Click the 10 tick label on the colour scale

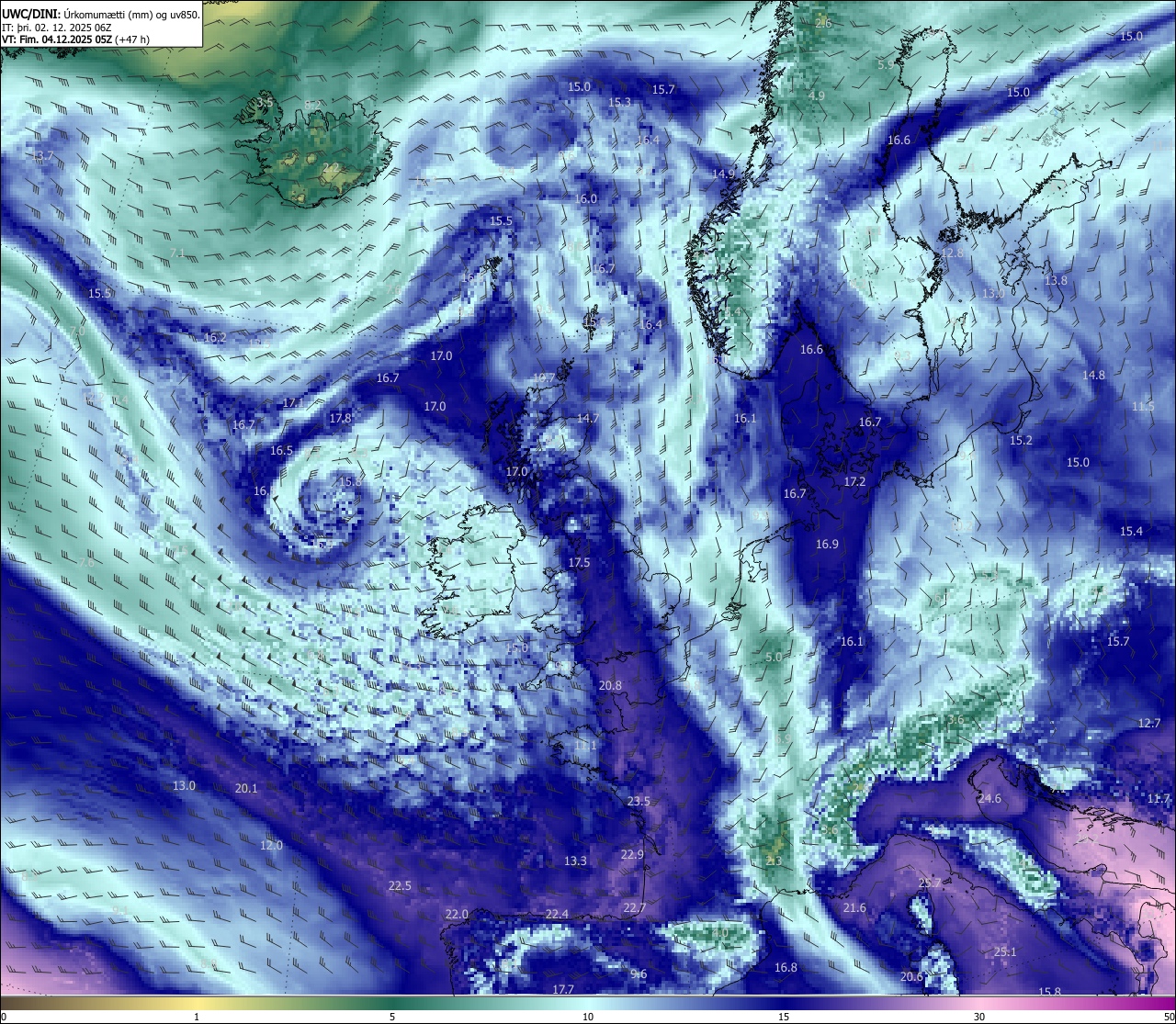(588, 1017)
